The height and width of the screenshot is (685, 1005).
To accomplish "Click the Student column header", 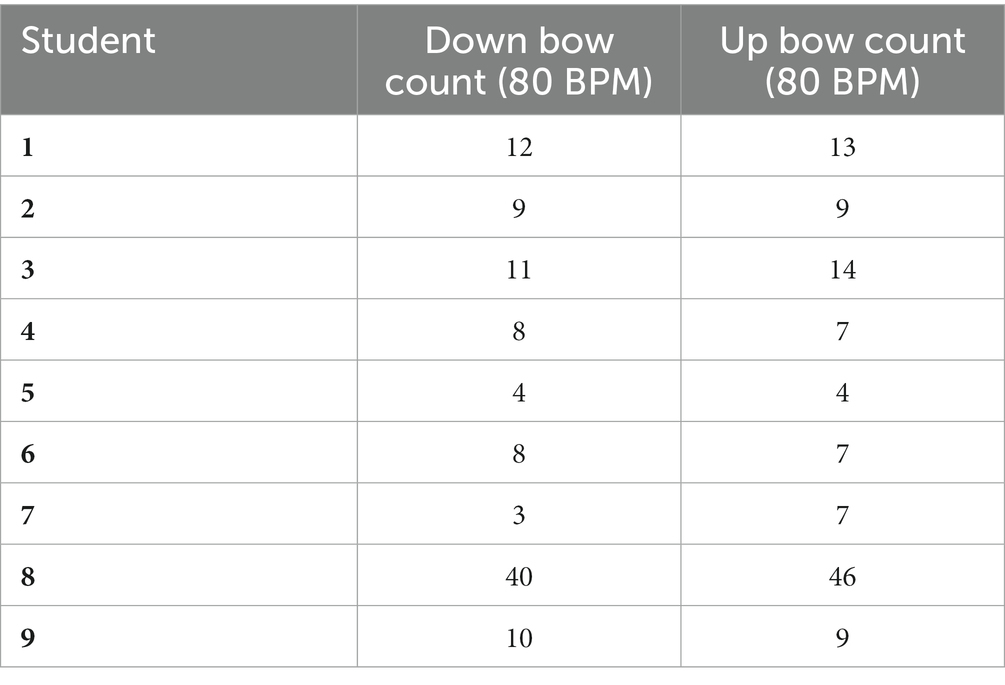I will [x=88, y=40].
